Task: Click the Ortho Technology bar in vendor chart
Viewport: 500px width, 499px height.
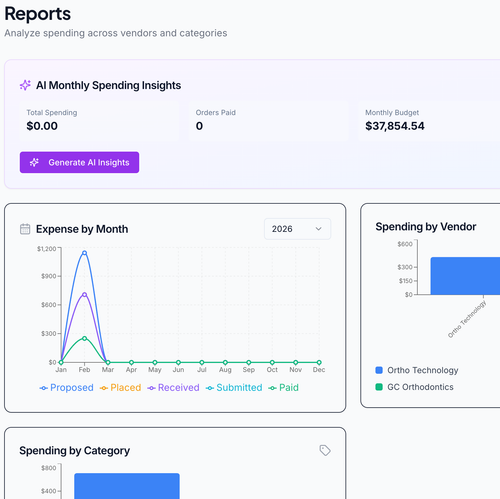Action: point(465,276)
